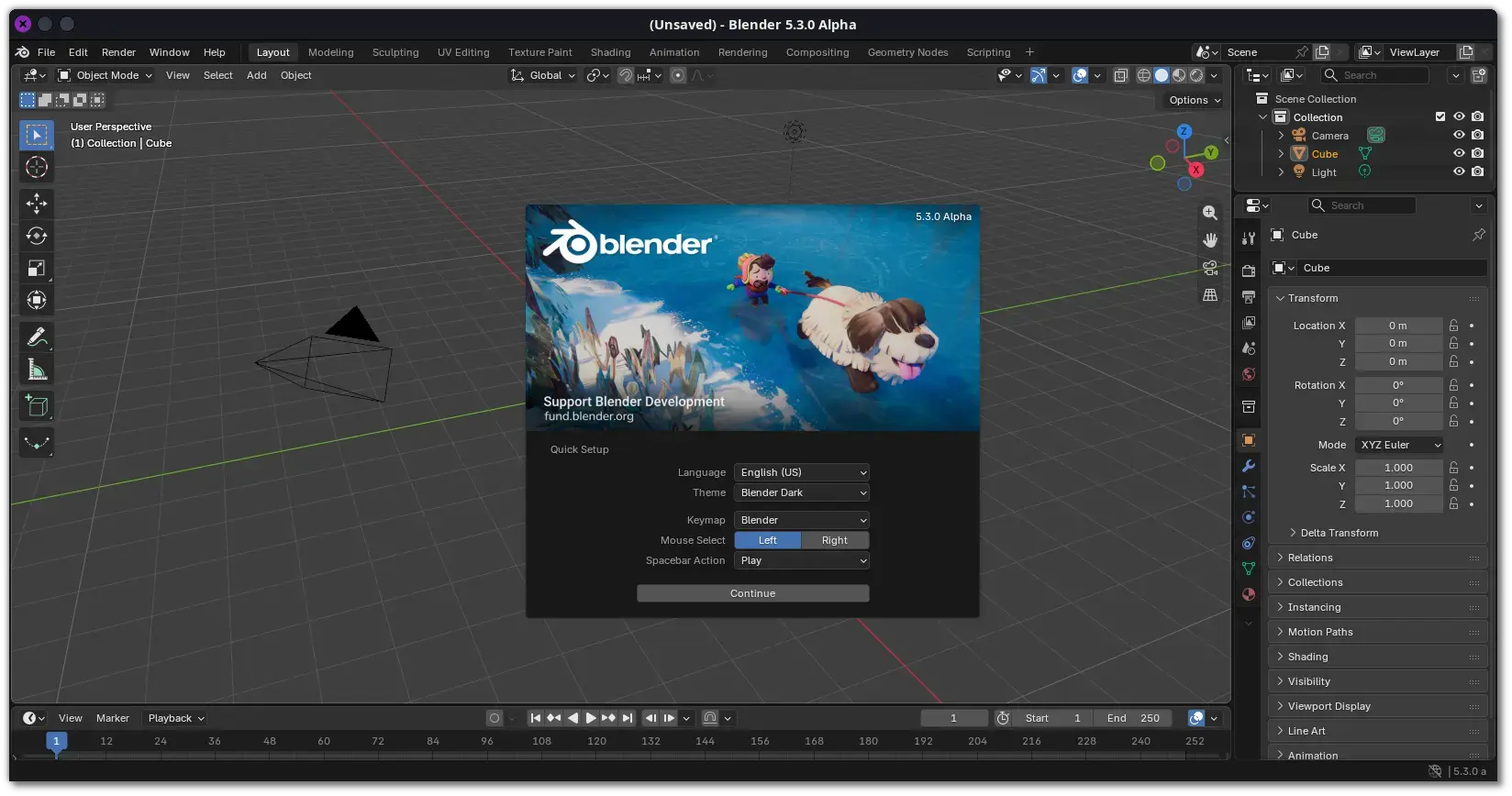1512x796 pixels.
Task: Click the viewport pan hand icon
Action: [x=1210, y=240]
